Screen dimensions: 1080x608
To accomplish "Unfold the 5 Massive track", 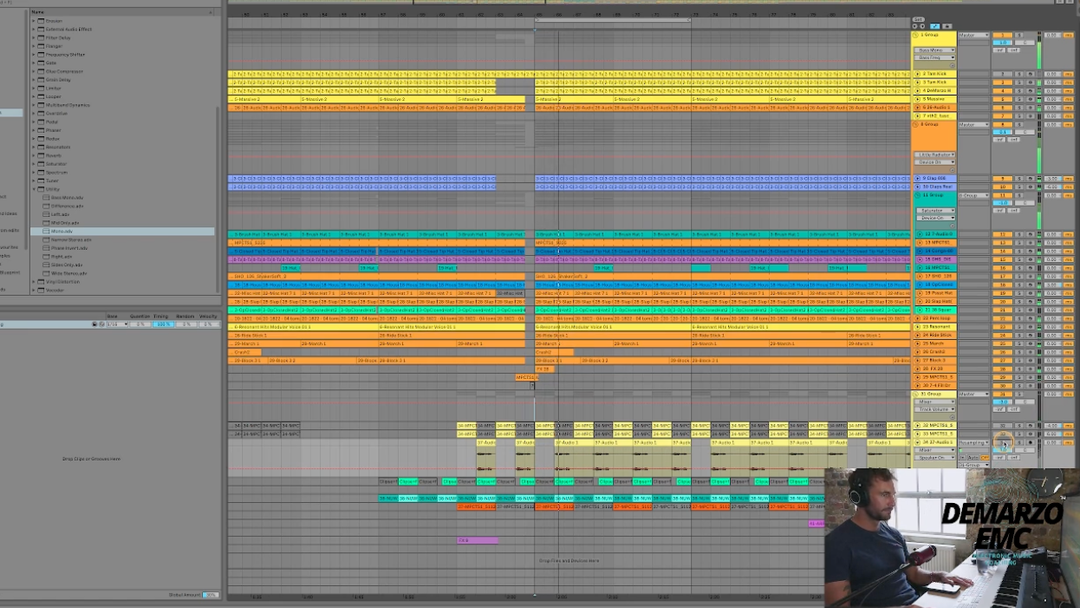I will (x=917, y=99).
